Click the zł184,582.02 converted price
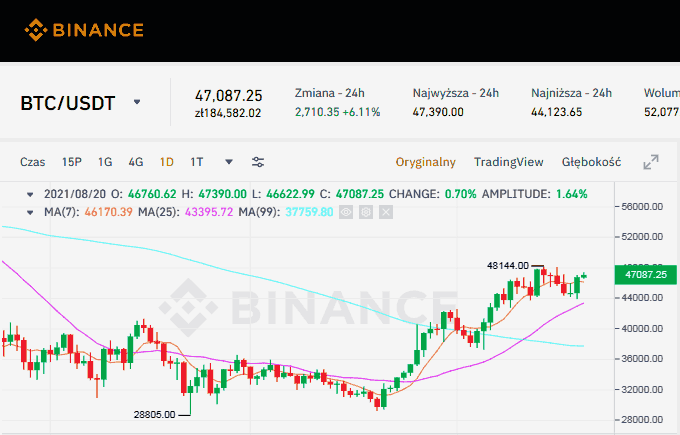This screenshot has height=435, width=680. click(228, 113)
